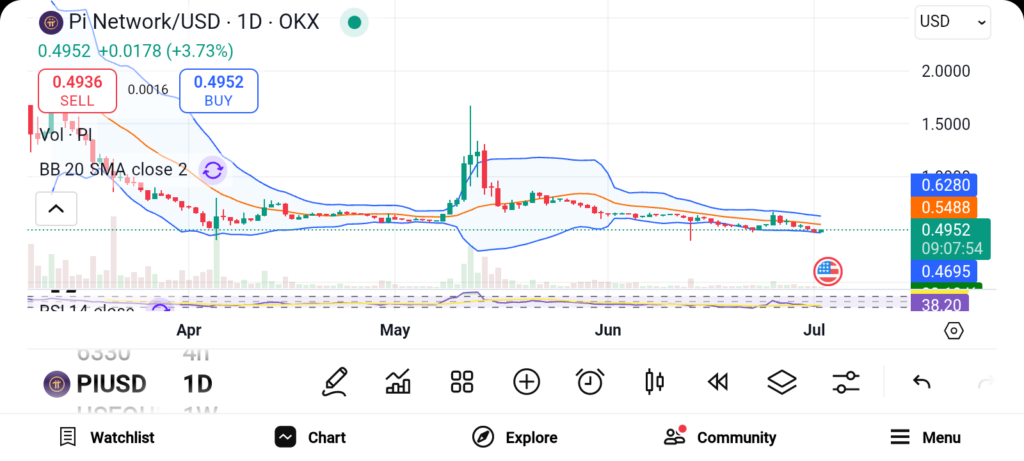Select the RSI 14 close indicator legend
The height and width of the screenshot is (461, 1024).
87,310
